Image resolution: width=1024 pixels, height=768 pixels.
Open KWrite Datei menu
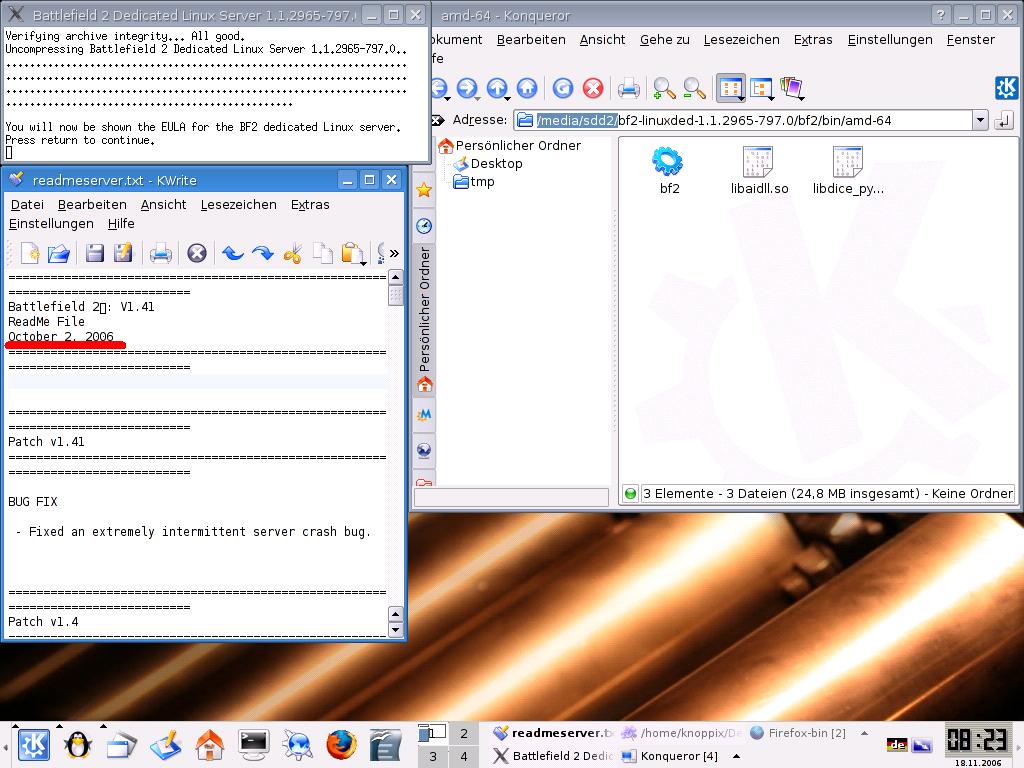click(x=27, y=204)
